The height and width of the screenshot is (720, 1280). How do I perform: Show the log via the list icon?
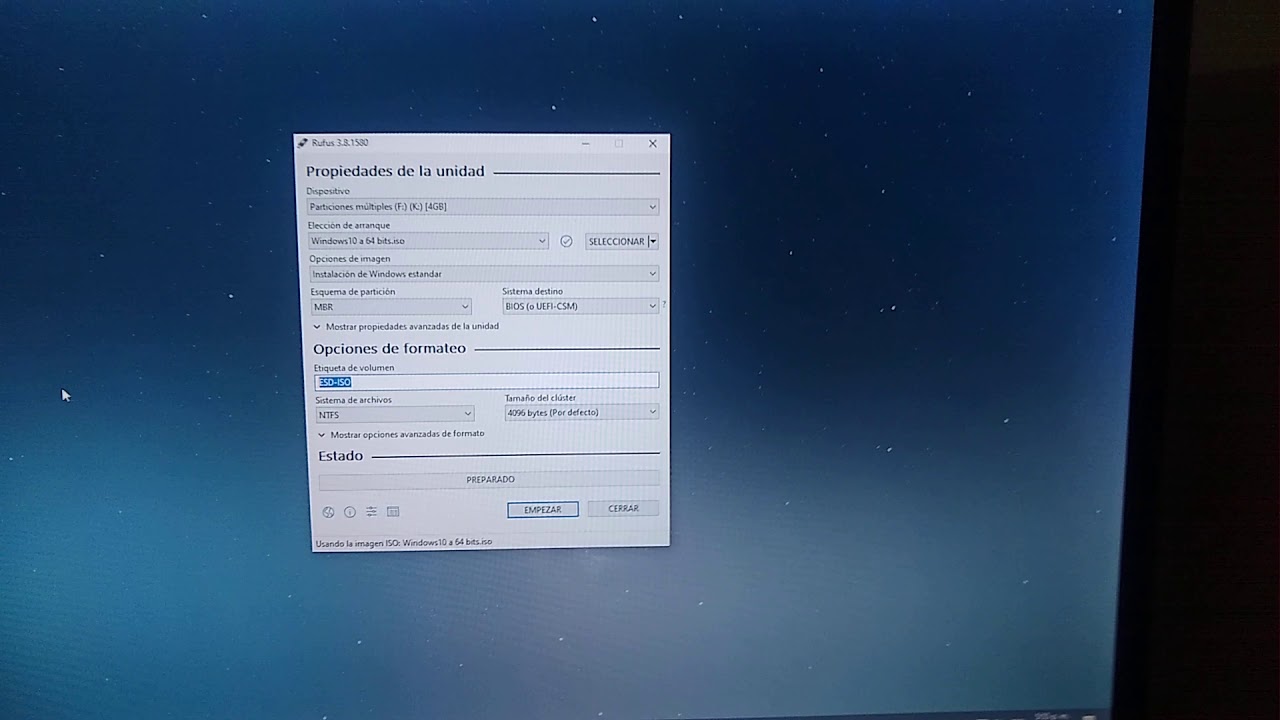pyautogui.click(x=393, y=511)
